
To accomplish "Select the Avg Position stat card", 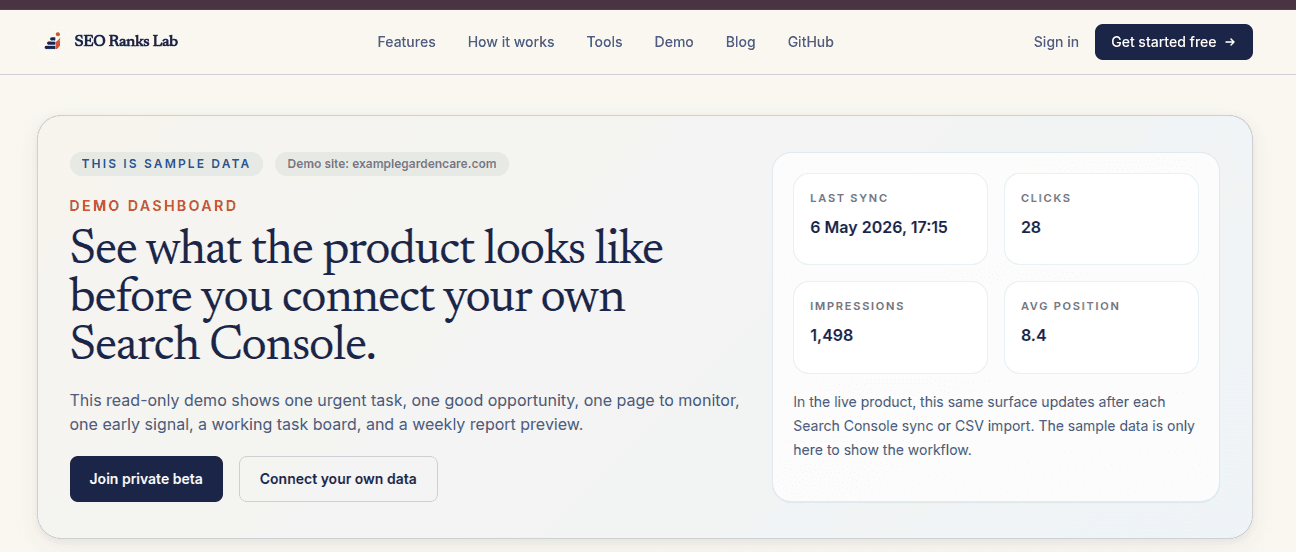I will point(1101,327).
